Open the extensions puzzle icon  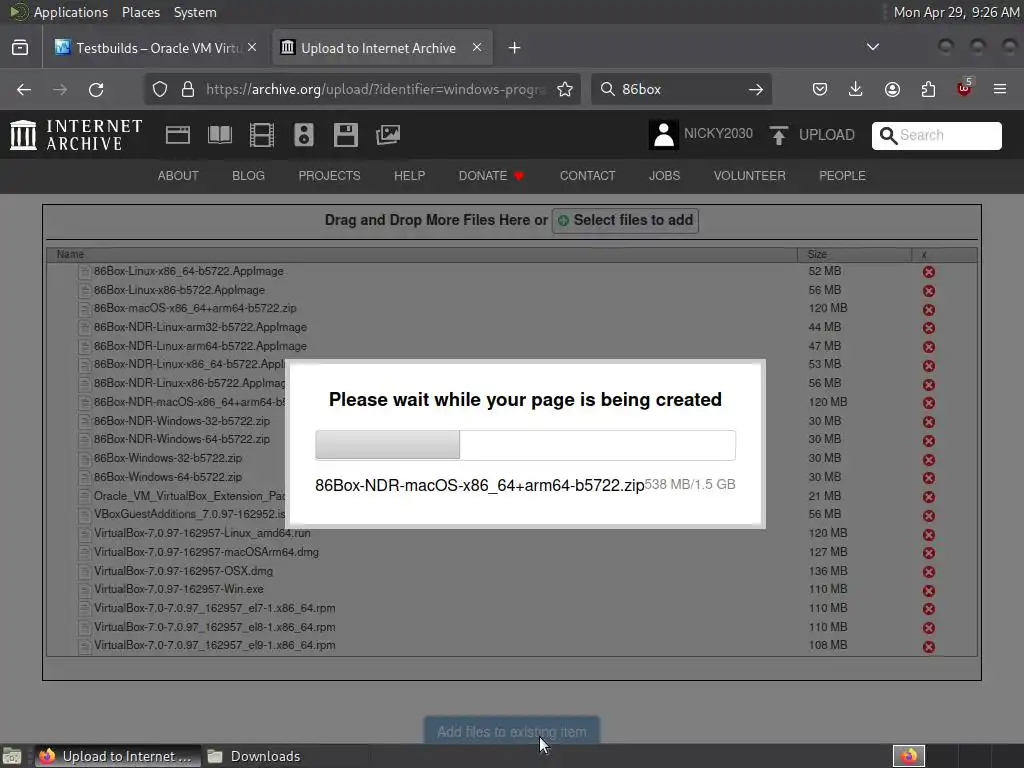[928, 89]
